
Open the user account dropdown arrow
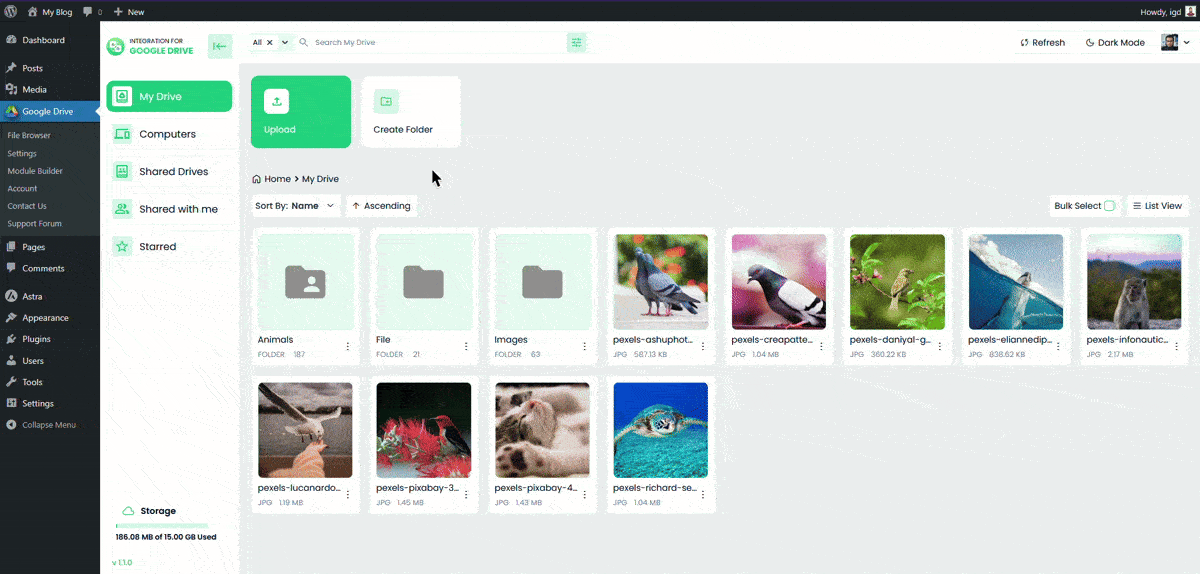pos(1187,43)
